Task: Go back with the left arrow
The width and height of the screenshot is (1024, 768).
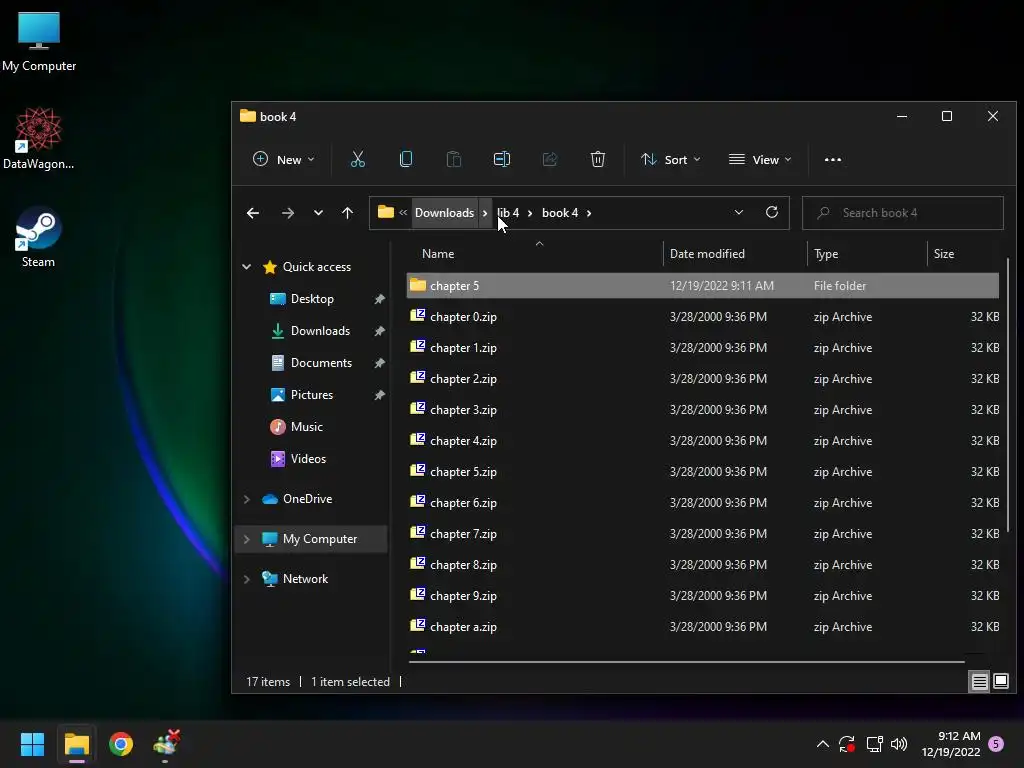Action: 253,213
